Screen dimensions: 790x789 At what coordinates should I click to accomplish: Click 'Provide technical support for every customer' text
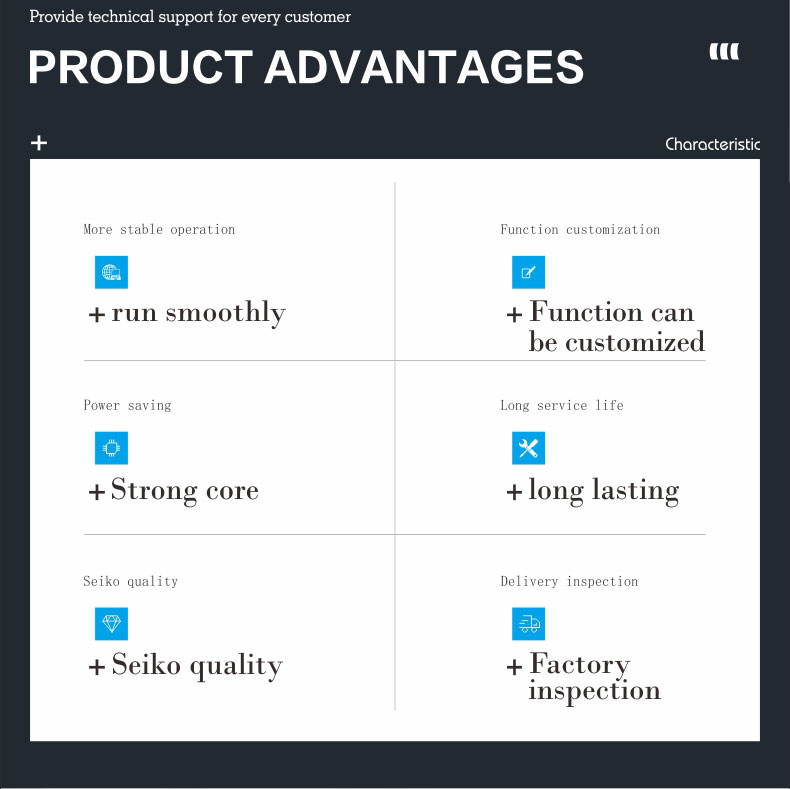coord(190,17)
